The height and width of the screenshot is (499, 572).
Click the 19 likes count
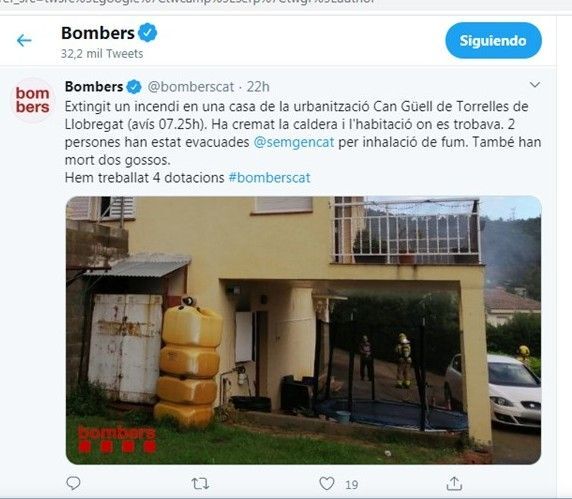click(x=351, y=485)
